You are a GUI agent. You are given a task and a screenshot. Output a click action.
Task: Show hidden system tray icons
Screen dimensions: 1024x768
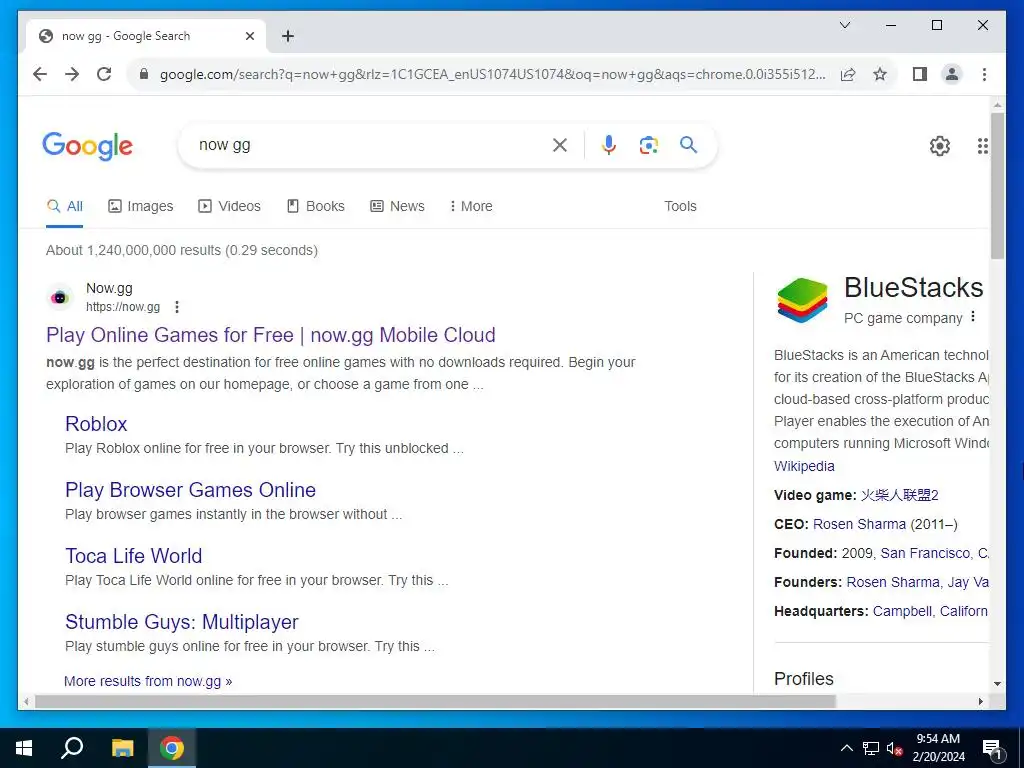coord(846,748)
